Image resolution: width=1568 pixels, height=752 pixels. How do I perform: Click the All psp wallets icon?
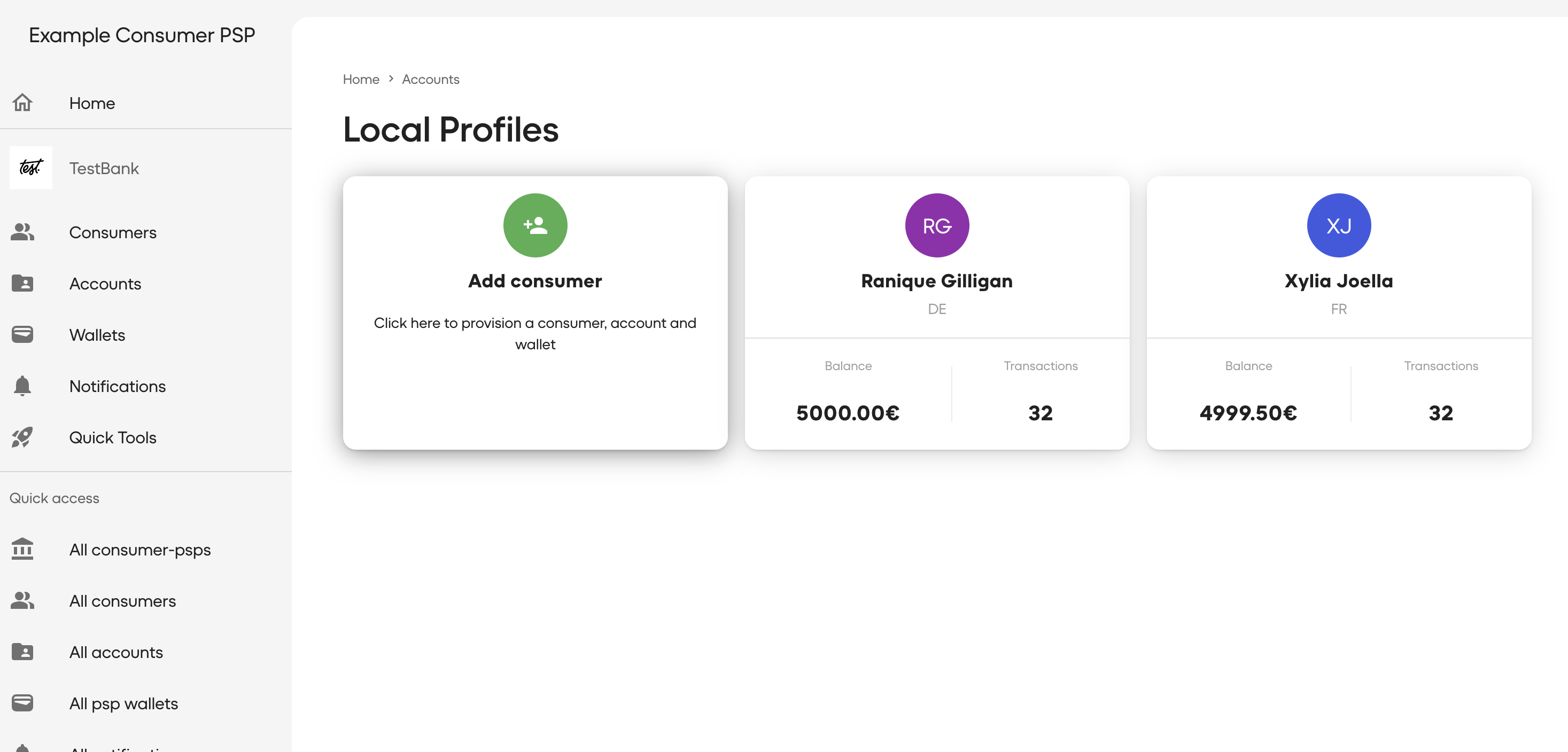(22, 703)
